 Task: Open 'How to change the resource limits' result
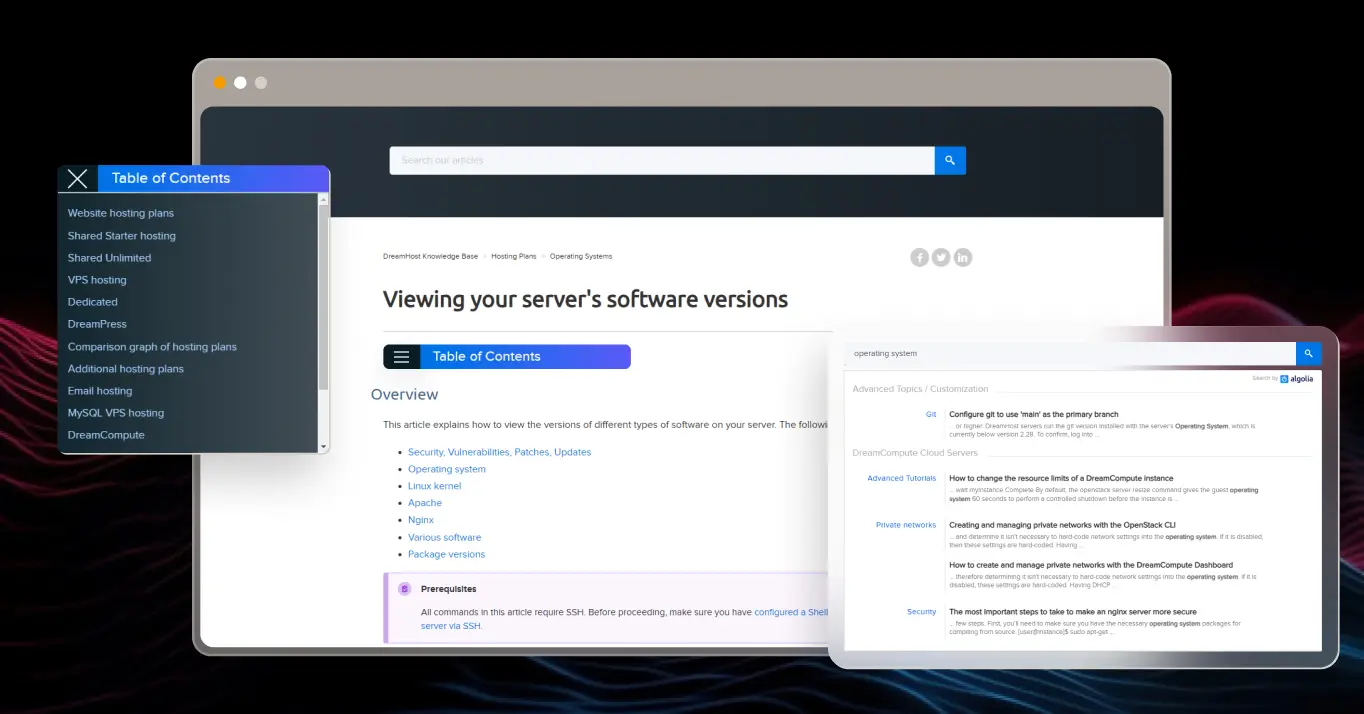1061,478
